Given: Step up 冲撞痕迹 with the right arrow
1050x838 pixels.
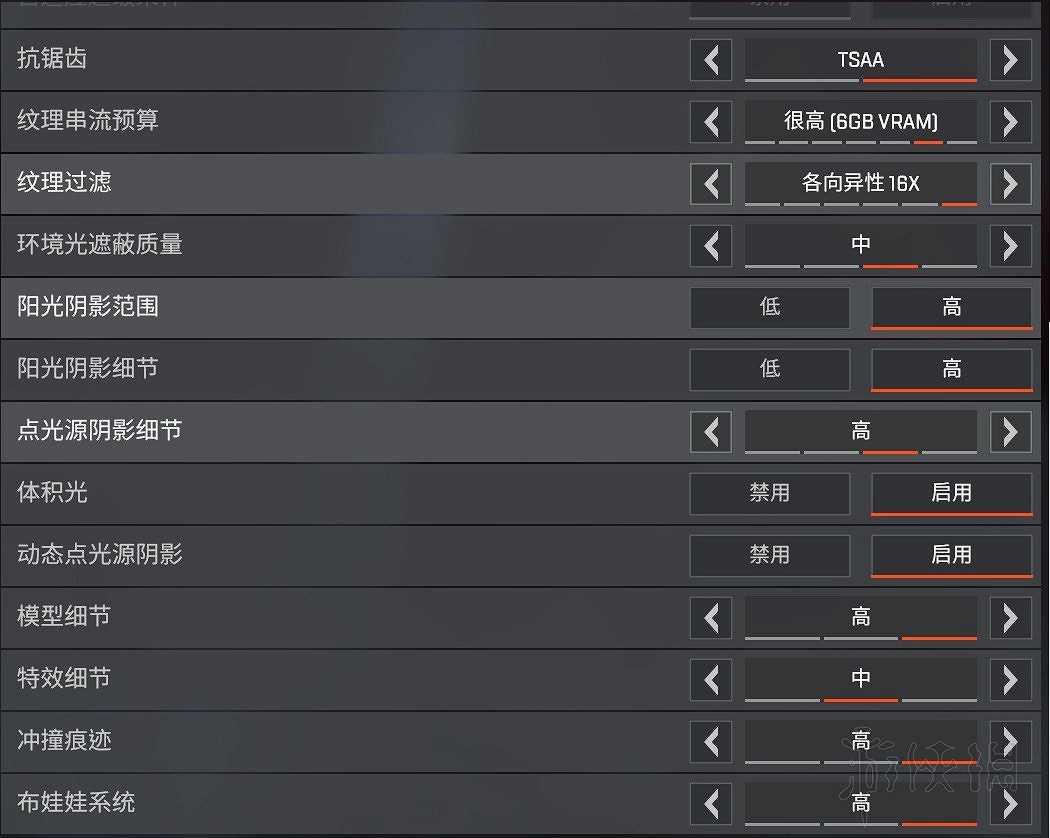Looking at the screenshot, I should [x=1011, y=741].
